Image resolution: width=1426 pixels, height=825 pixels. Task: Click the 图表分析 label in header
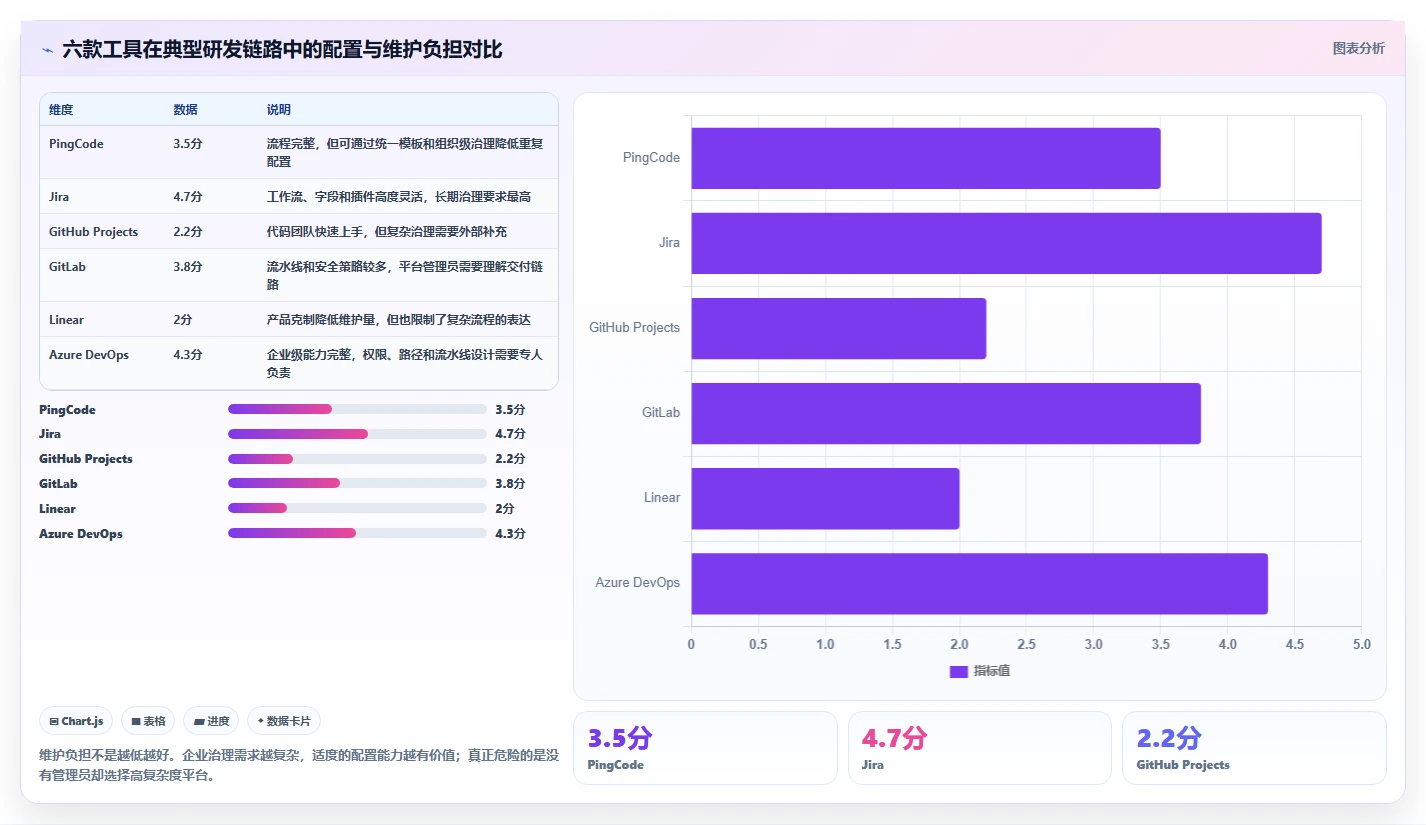pos(1359,48)
